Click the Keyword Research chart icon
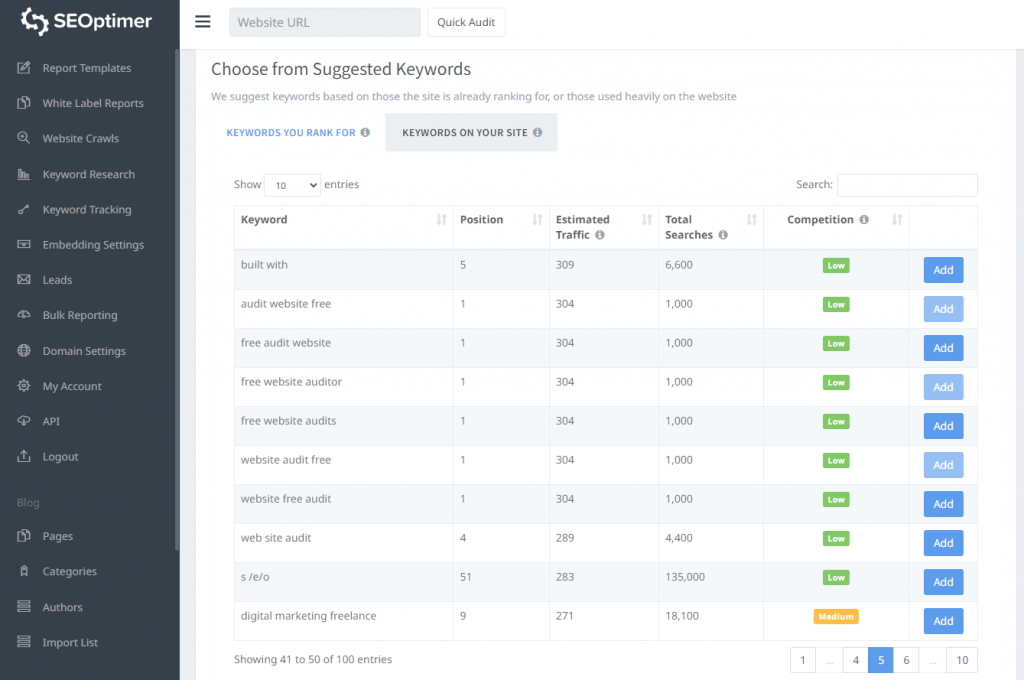 [x=24, y=174]
